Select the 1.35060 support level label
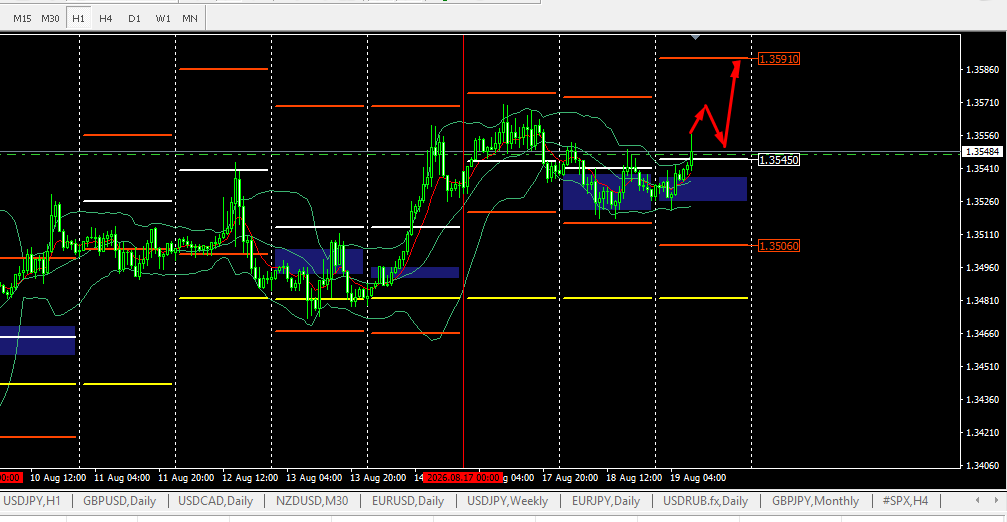 coord(779,246)
